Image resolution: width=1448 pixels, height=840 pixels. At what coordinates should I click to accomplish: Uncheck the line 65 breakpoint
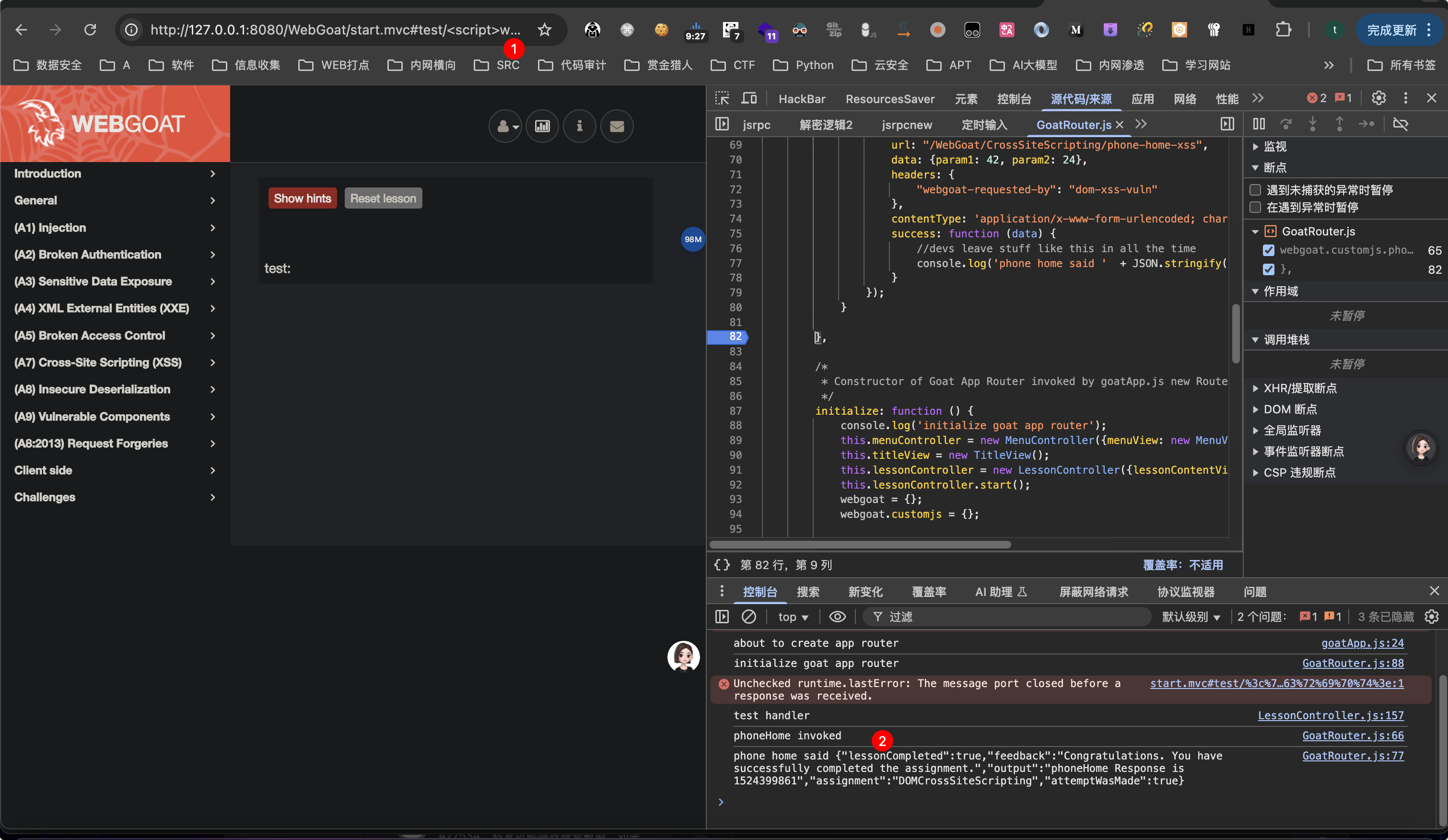1268,250
